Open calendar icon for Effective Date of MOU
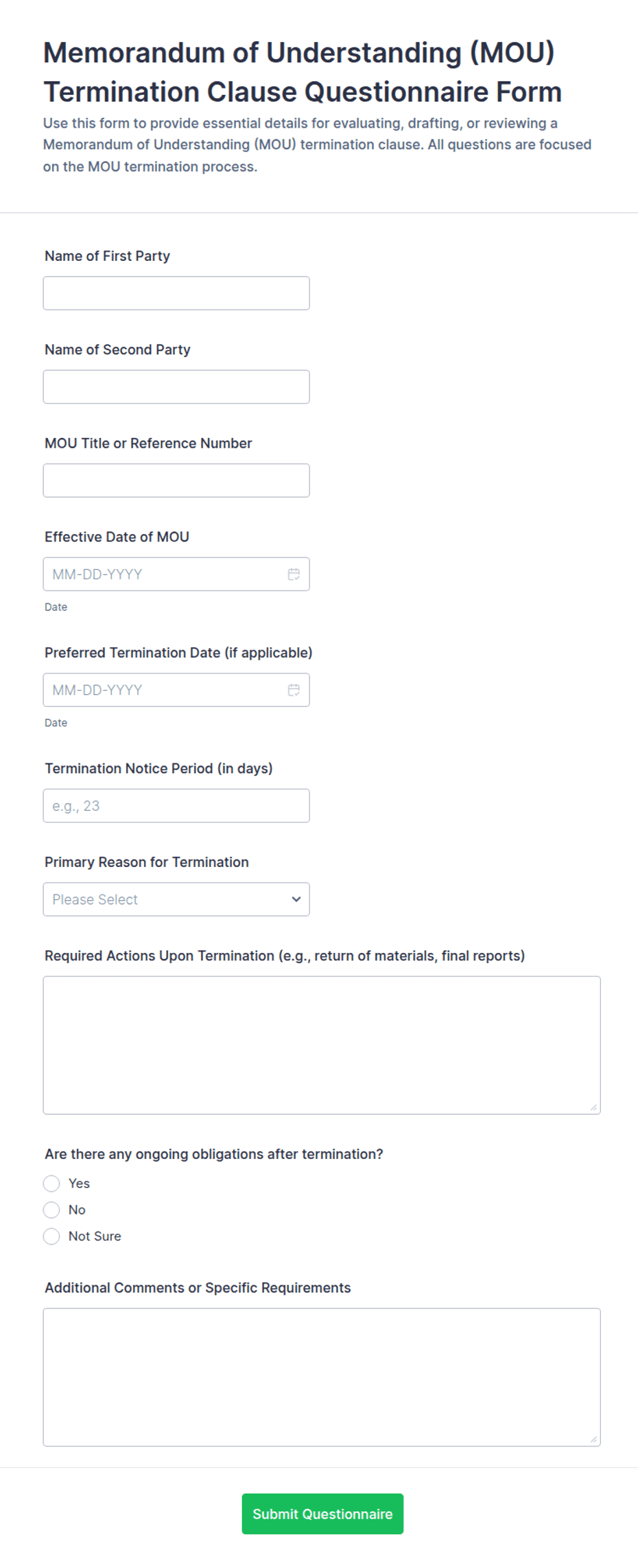This screenshot has width=638, height=1568. pos(294,574)
